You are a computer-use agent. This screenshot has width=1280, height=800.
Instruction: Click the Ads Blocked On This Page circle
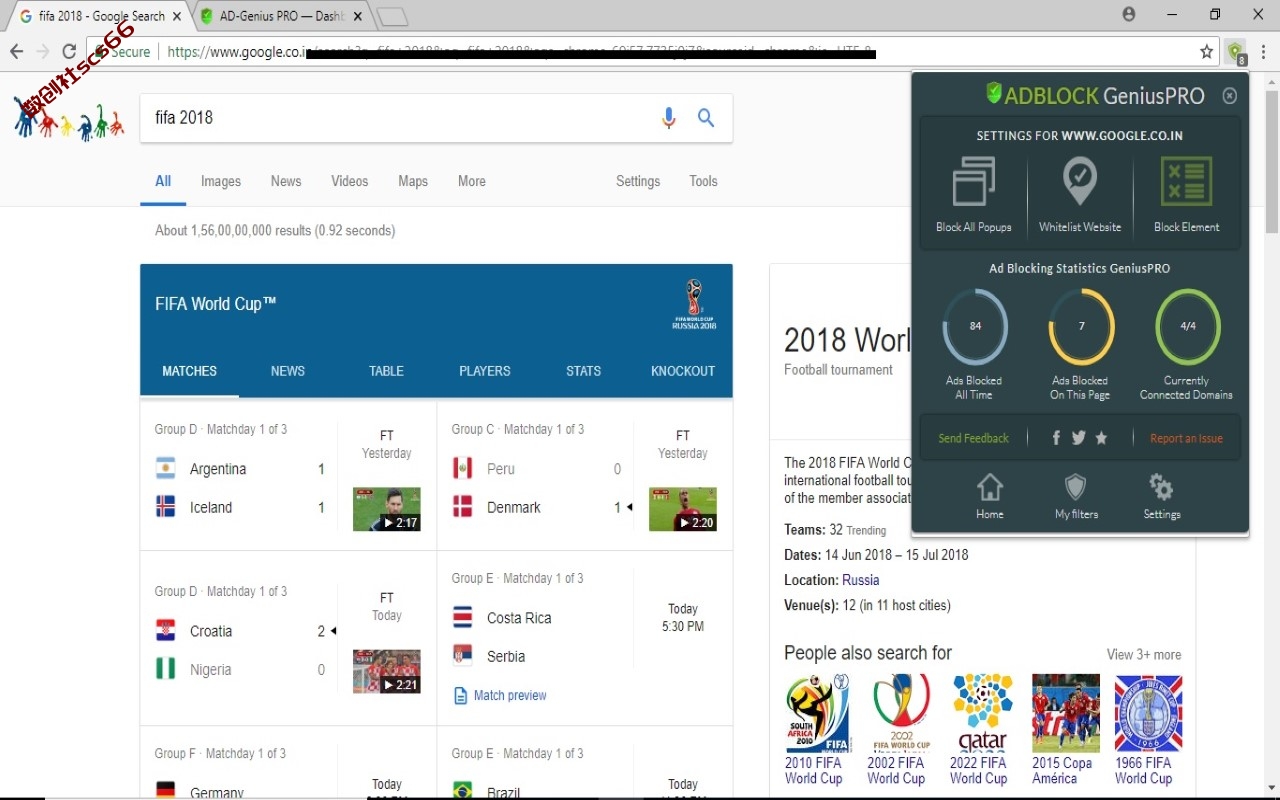coord(1081,326)
